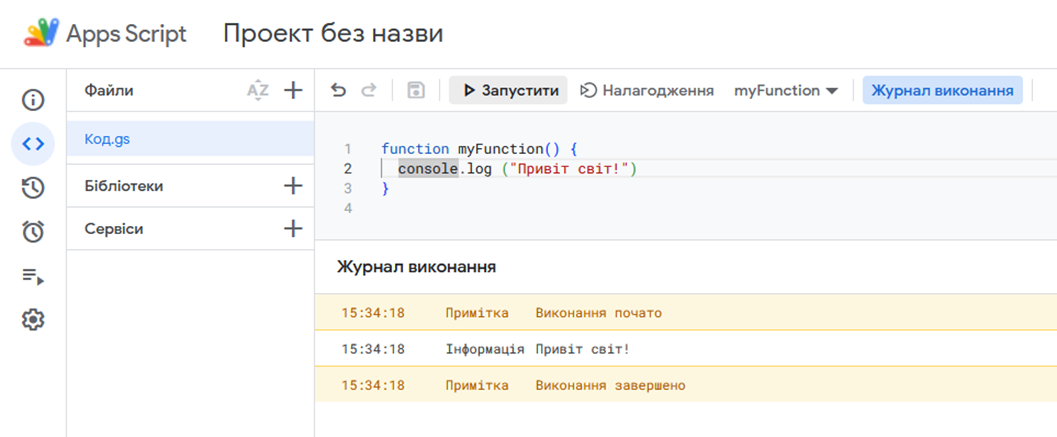Open Executions list icon in sidebar
The image size is (1057, 437).
[x=33, y=276]
